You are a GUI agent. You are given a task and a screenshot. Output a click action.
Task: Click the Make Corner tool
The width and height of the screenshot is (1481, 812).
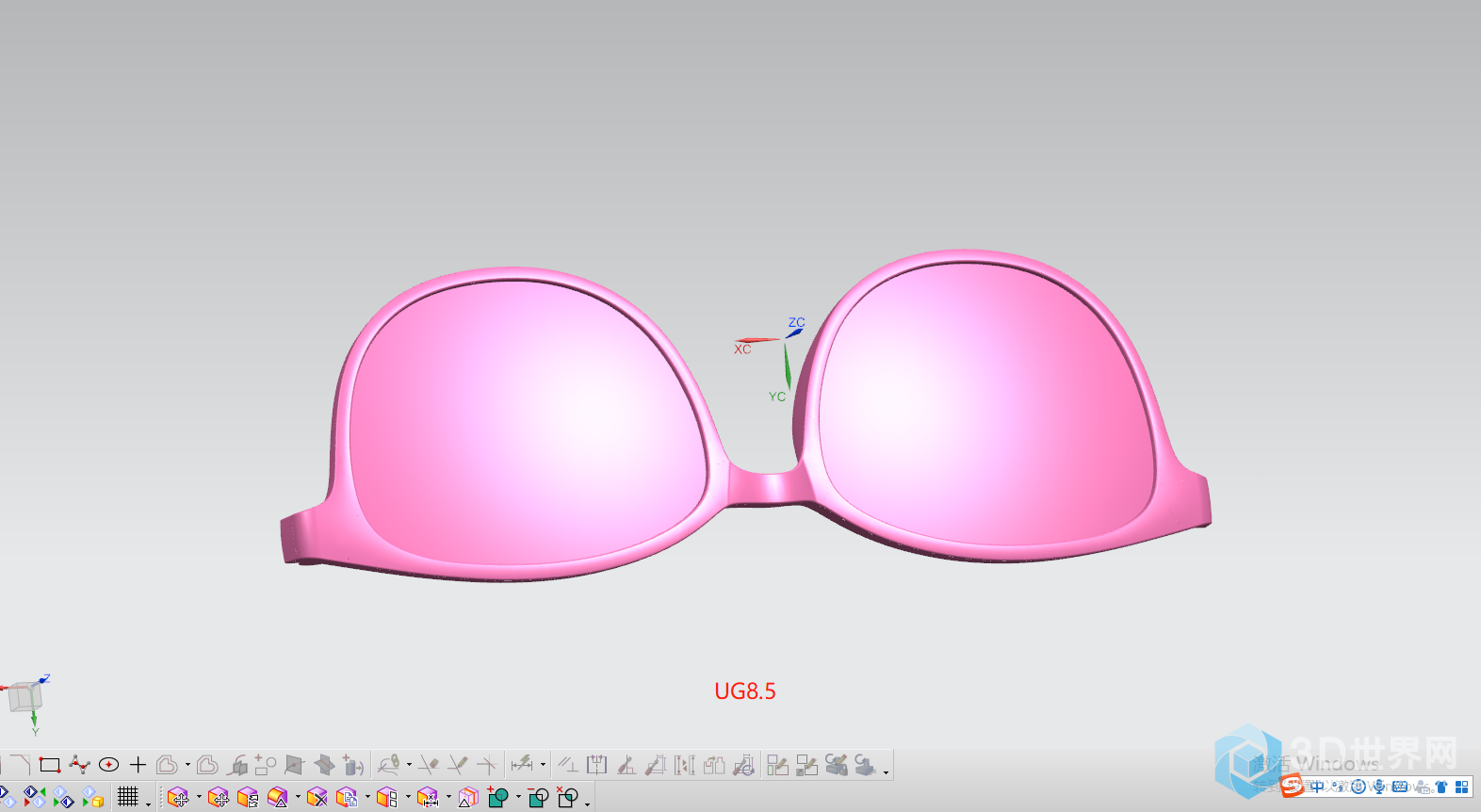tap(487, 765)
